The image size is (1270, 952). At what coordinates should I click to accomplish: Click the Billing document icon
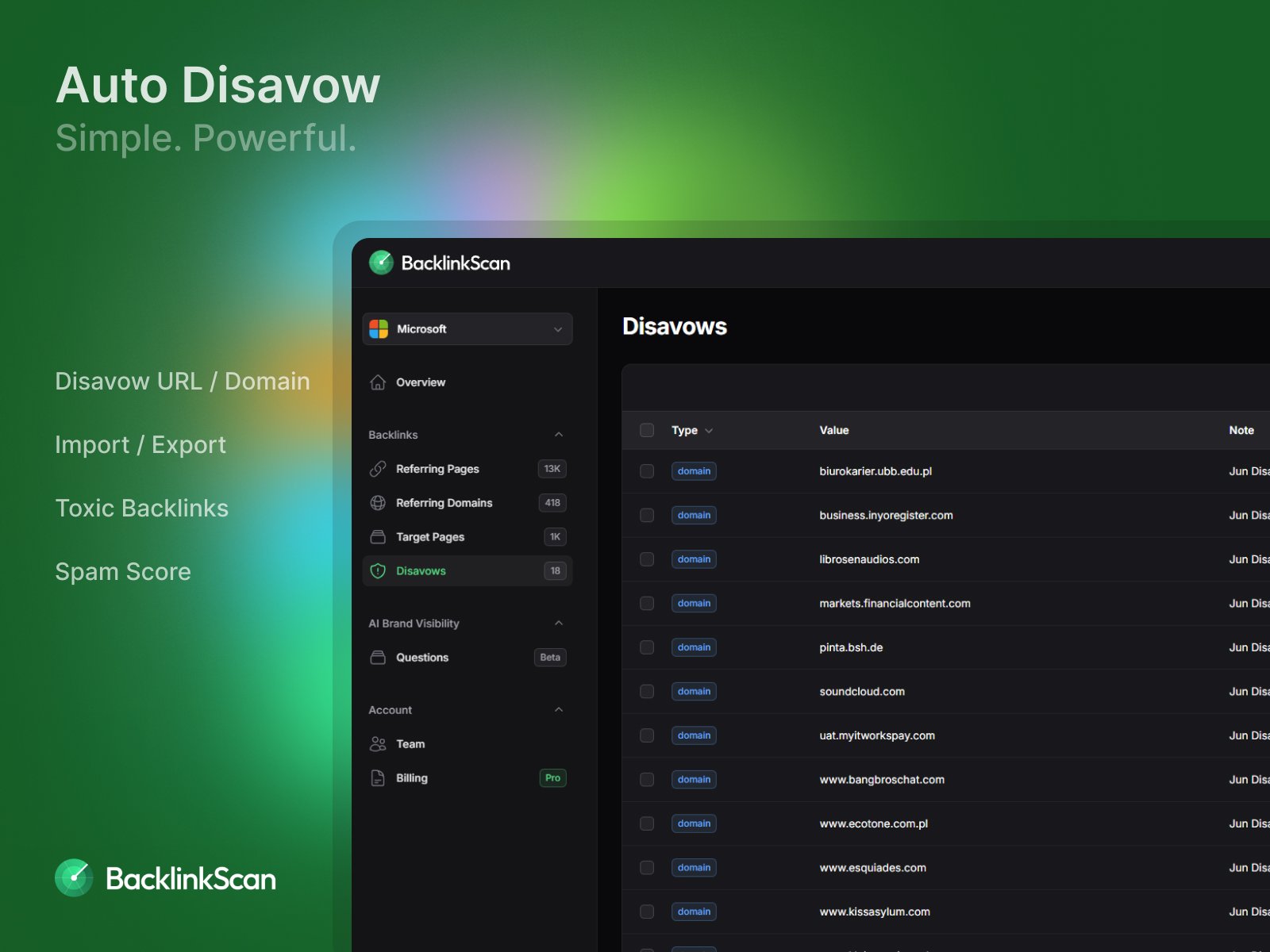tap(378, 778)
